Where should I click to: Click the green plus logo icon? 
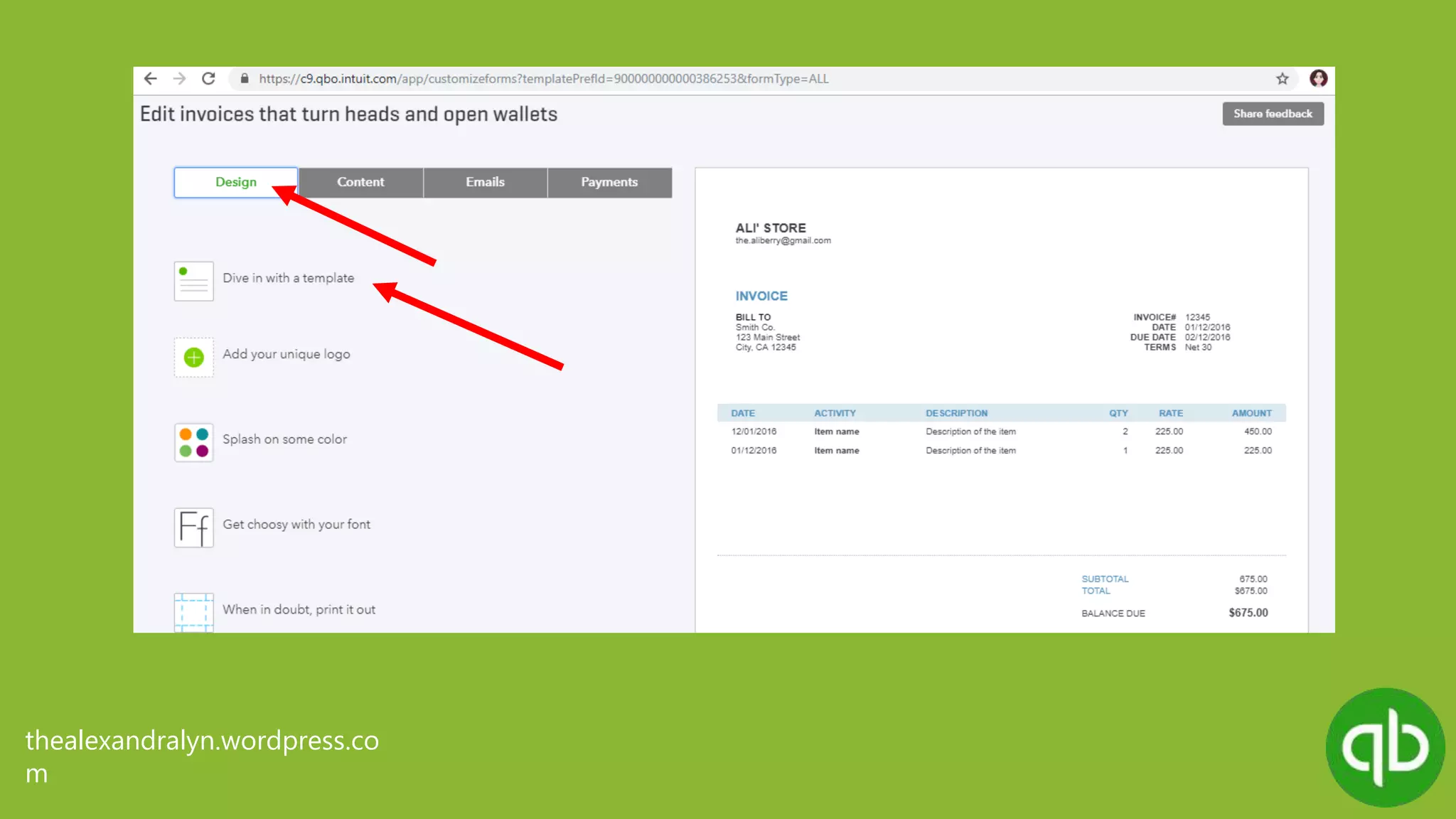point(193,357)
